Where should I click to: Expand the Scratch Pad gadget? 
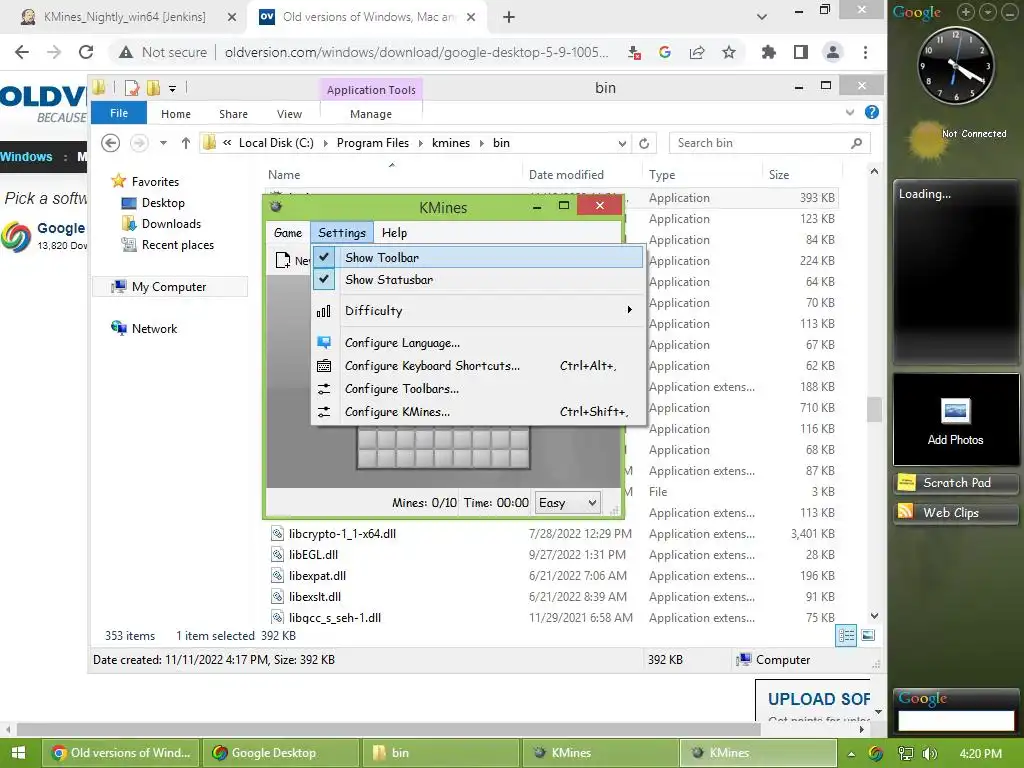tap(955, 483)
